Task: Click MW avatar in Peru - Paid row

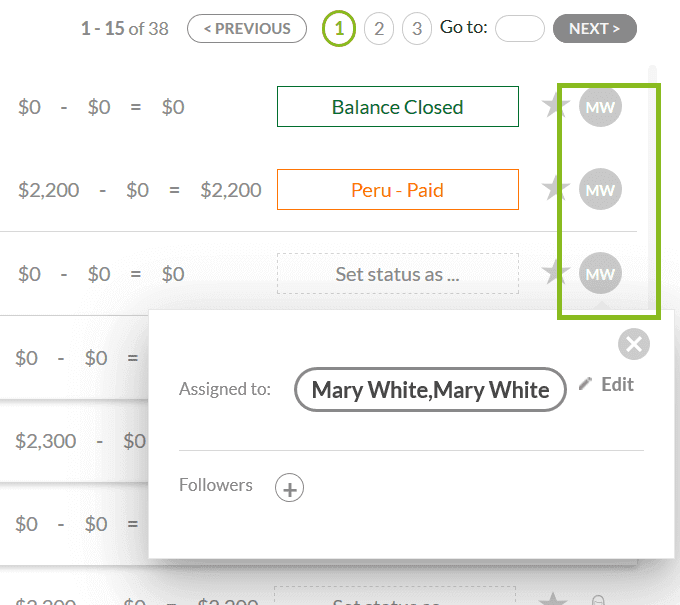Action: [600, 189]
